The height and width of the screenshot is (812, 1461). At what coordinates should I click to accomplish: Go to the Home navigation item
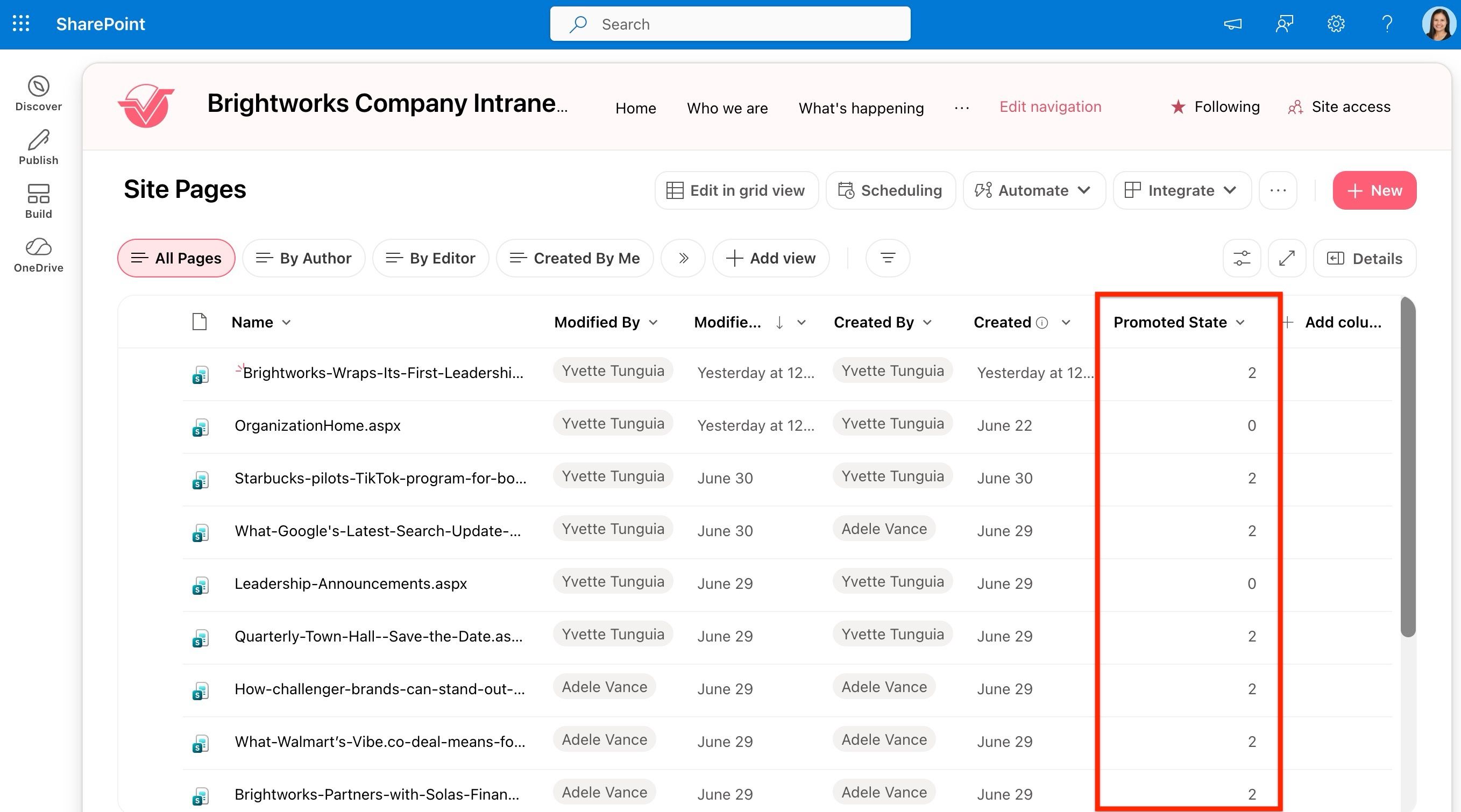[x=636, y=108]
